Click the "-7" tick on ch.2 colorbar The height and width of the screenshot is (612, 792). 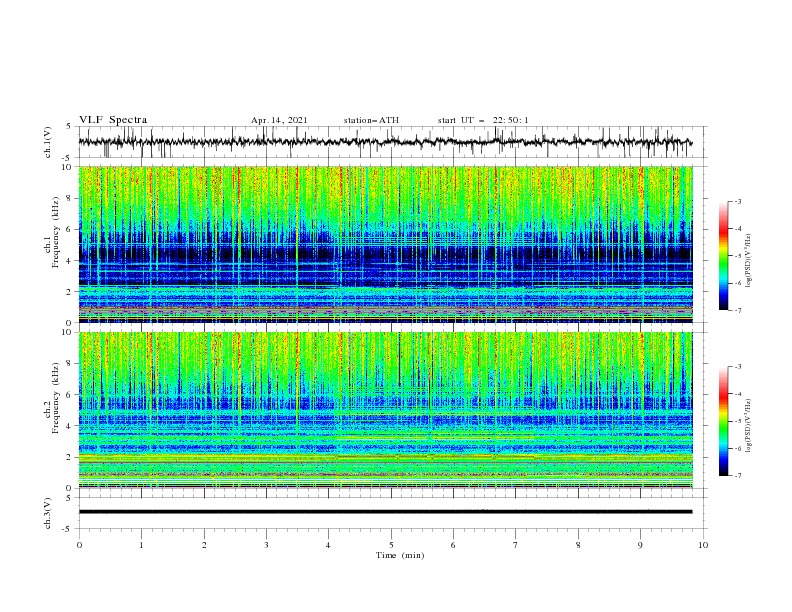(738, 476)
